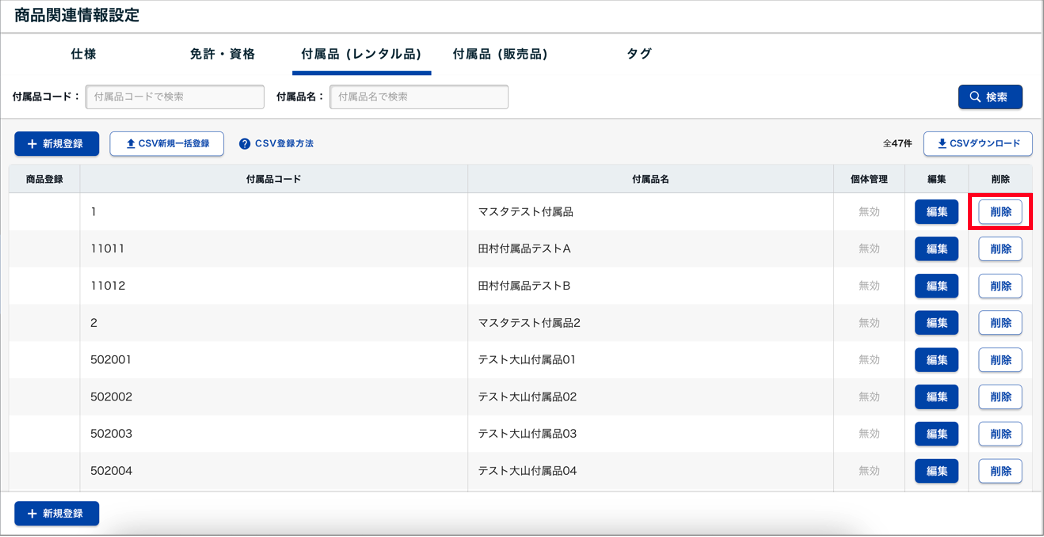Switch to the 仕様 tab
The image size is (1044, 537).
pos(84,54)
